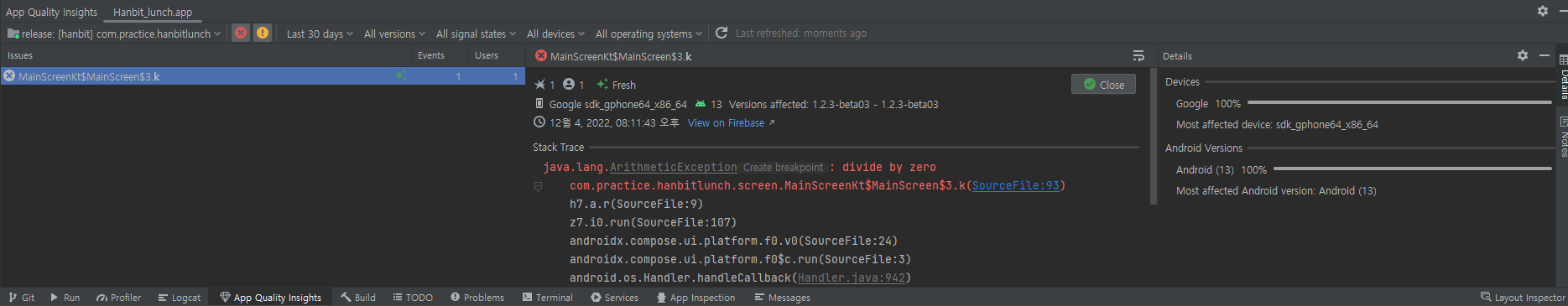Click the Close issue button
This screenshot has width=1568, height=306.
click(1103, 85)
